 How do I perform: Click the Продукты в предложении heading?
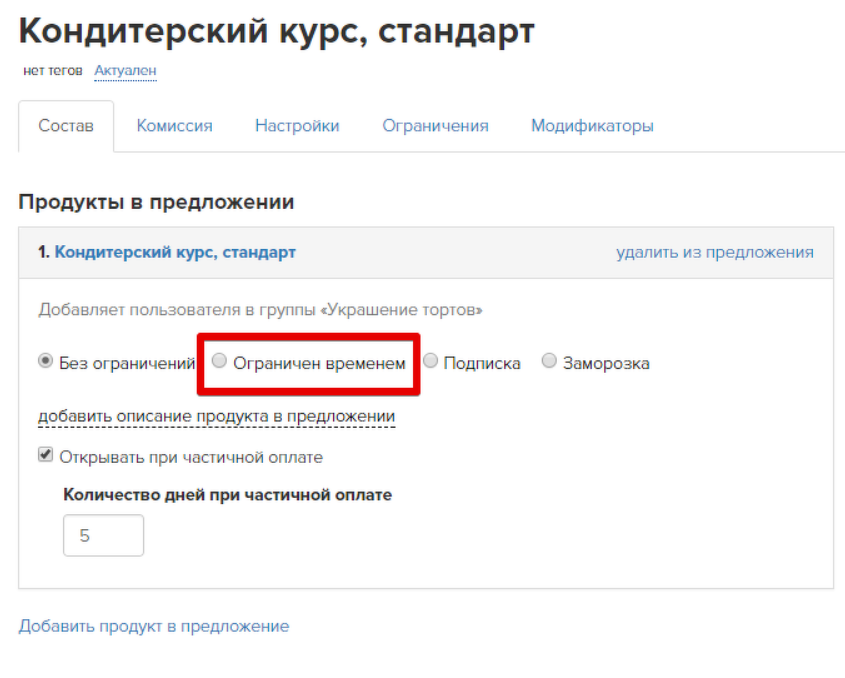click(x=156, y=202)
